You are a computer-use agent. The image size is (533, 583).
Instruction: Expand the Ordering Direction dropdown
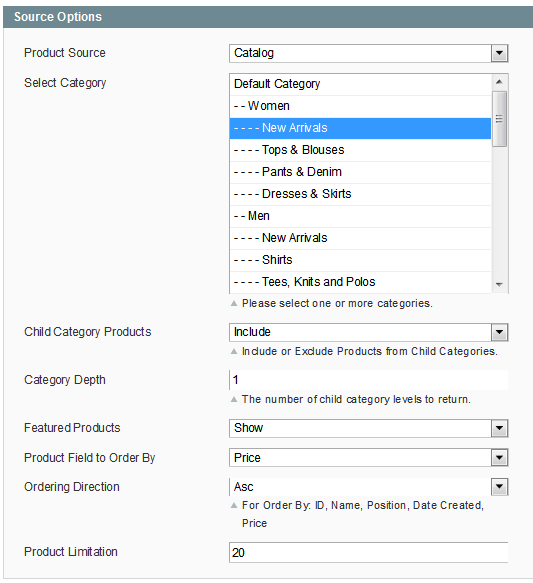(x=368, y=487)
